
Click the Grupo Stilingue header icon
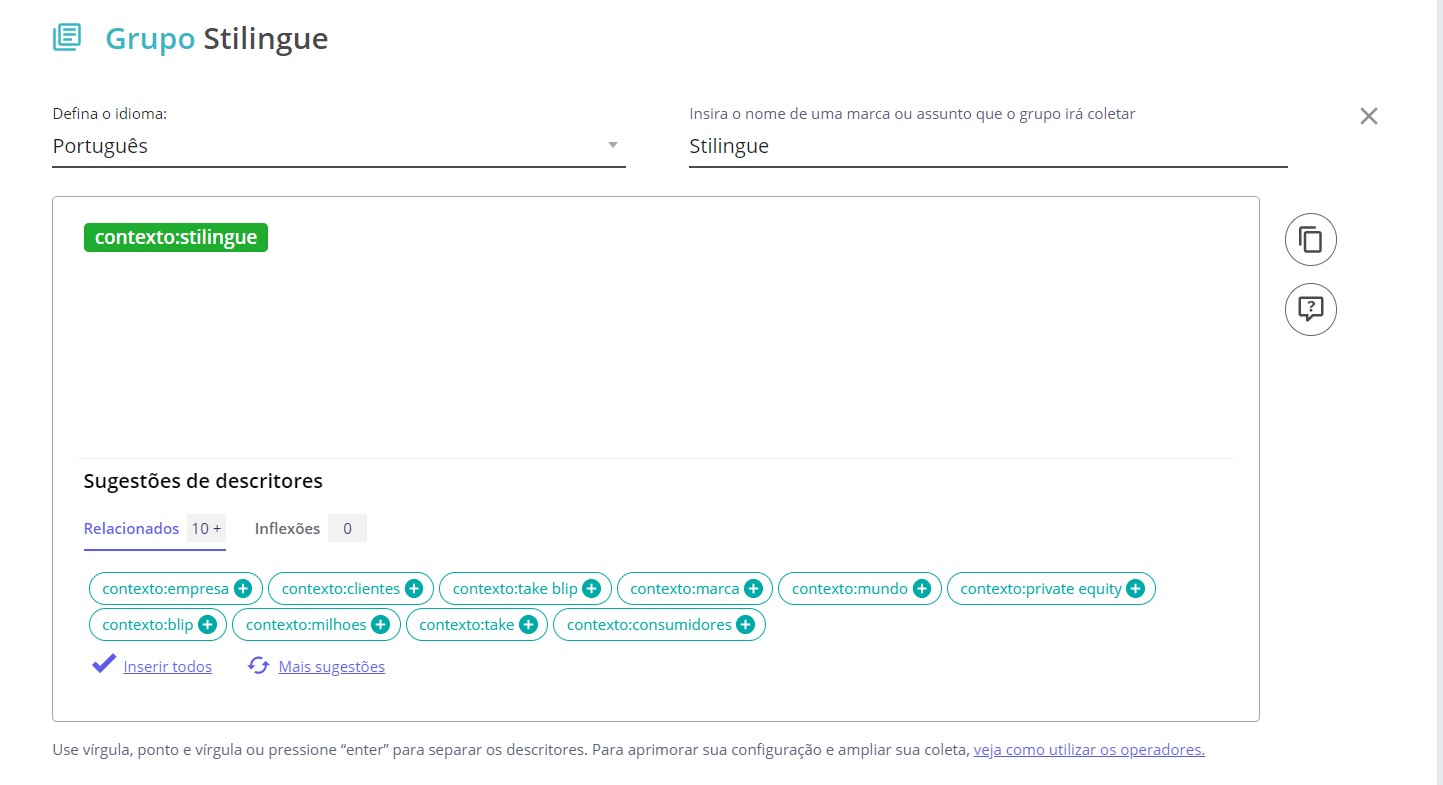67,38
